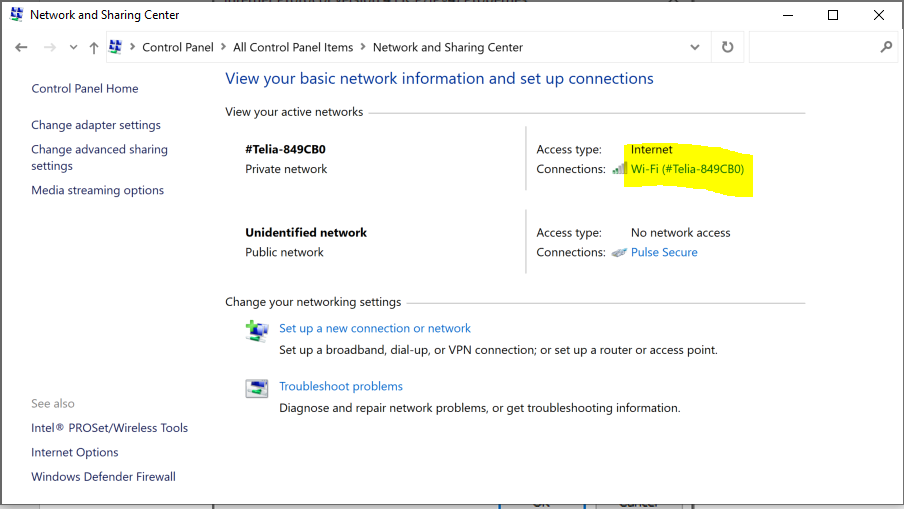Open Change adapter settings

click(96, 125)
